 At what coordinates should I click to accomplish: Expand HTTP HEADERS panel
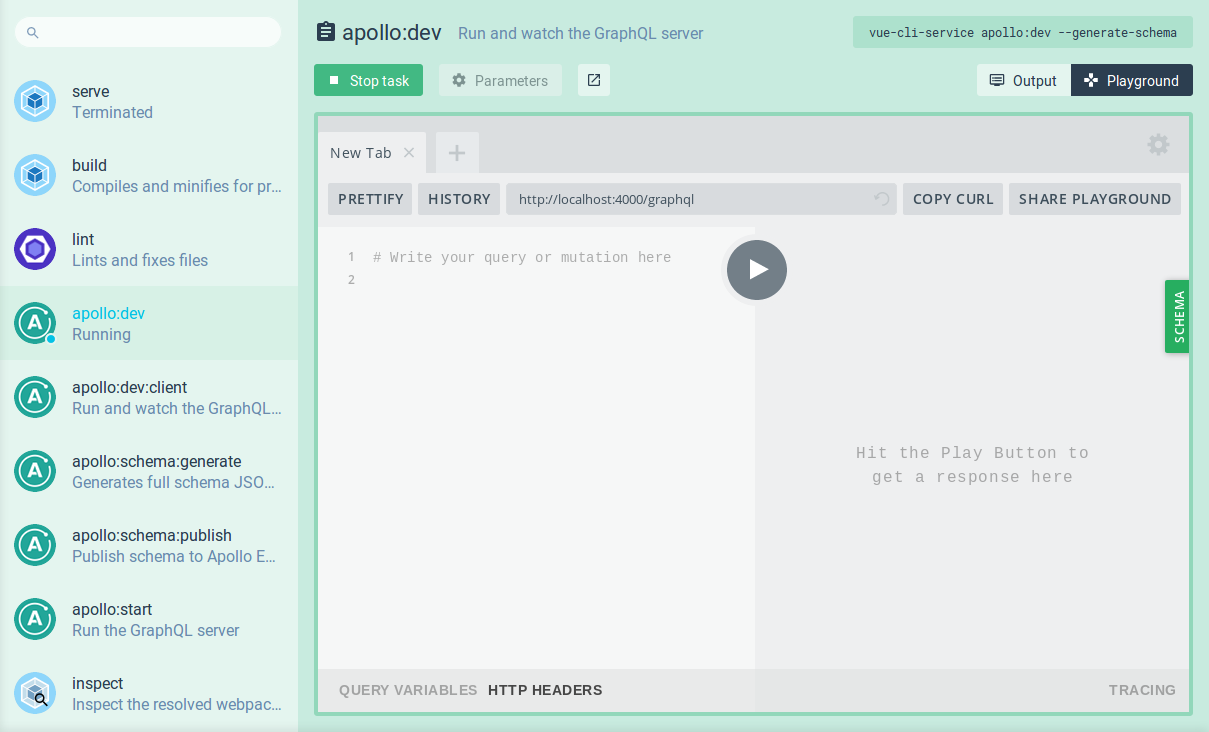pos(545,690)
